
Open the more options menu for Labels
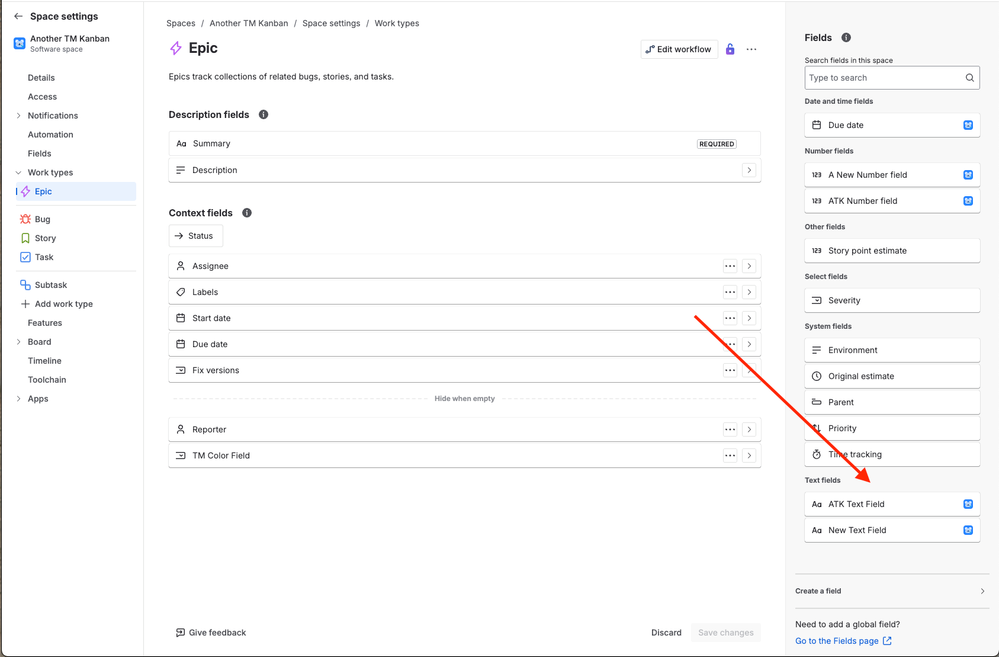[x=730, y=292]
